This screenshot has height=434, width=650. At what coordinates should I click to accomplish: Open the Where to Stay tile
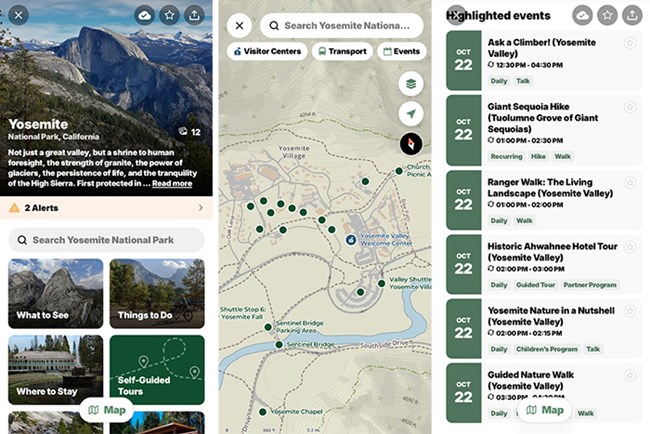coord(56,370)
